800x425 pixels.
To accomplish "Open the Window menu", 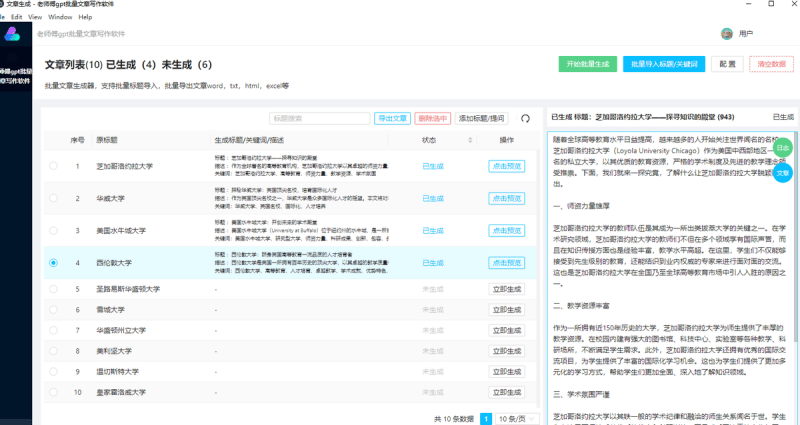I will 60,17.
